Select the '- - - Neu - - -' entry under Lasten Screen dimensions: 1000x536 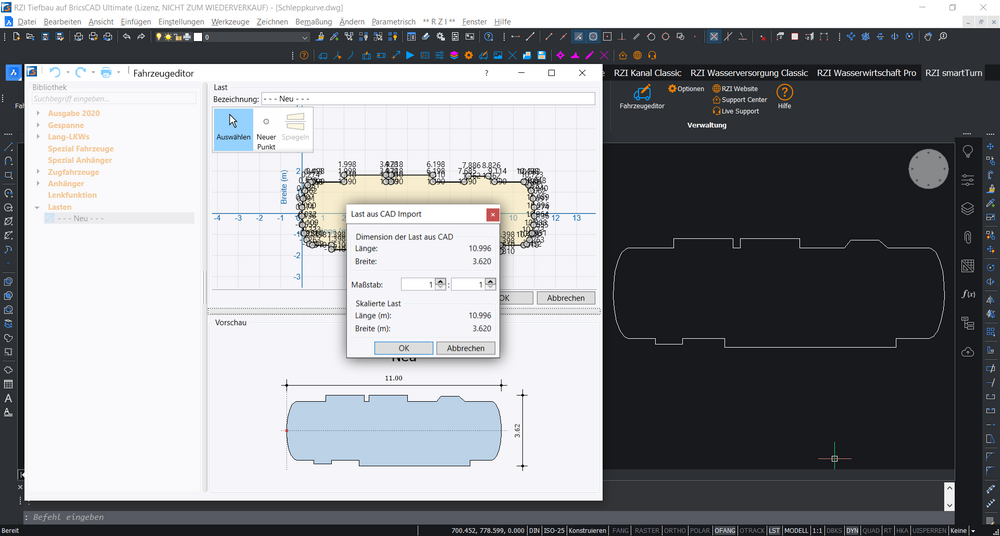click(119, 218)
